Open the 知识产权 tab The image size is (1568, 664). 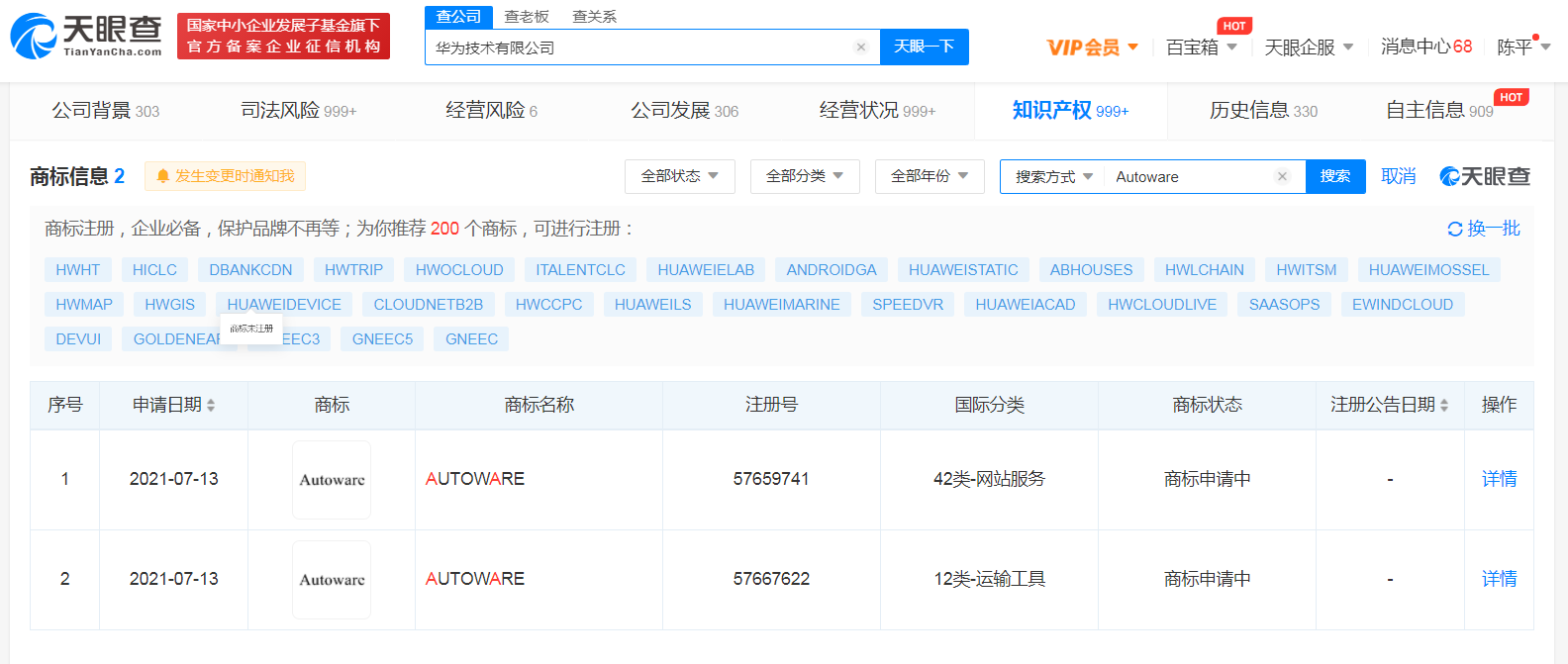[x=1070, y=111]
